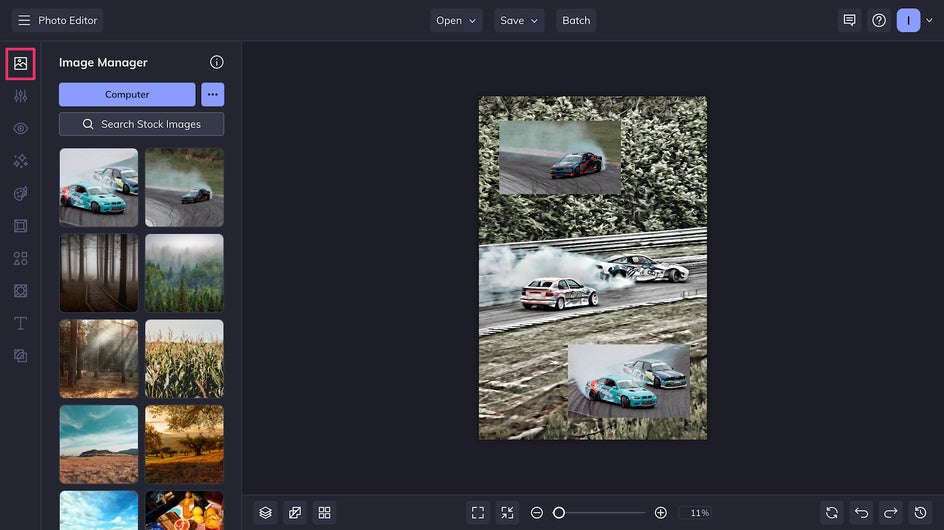Click the redo arrow icon
This screenshot has height=530, width=944.
point(891,513)
